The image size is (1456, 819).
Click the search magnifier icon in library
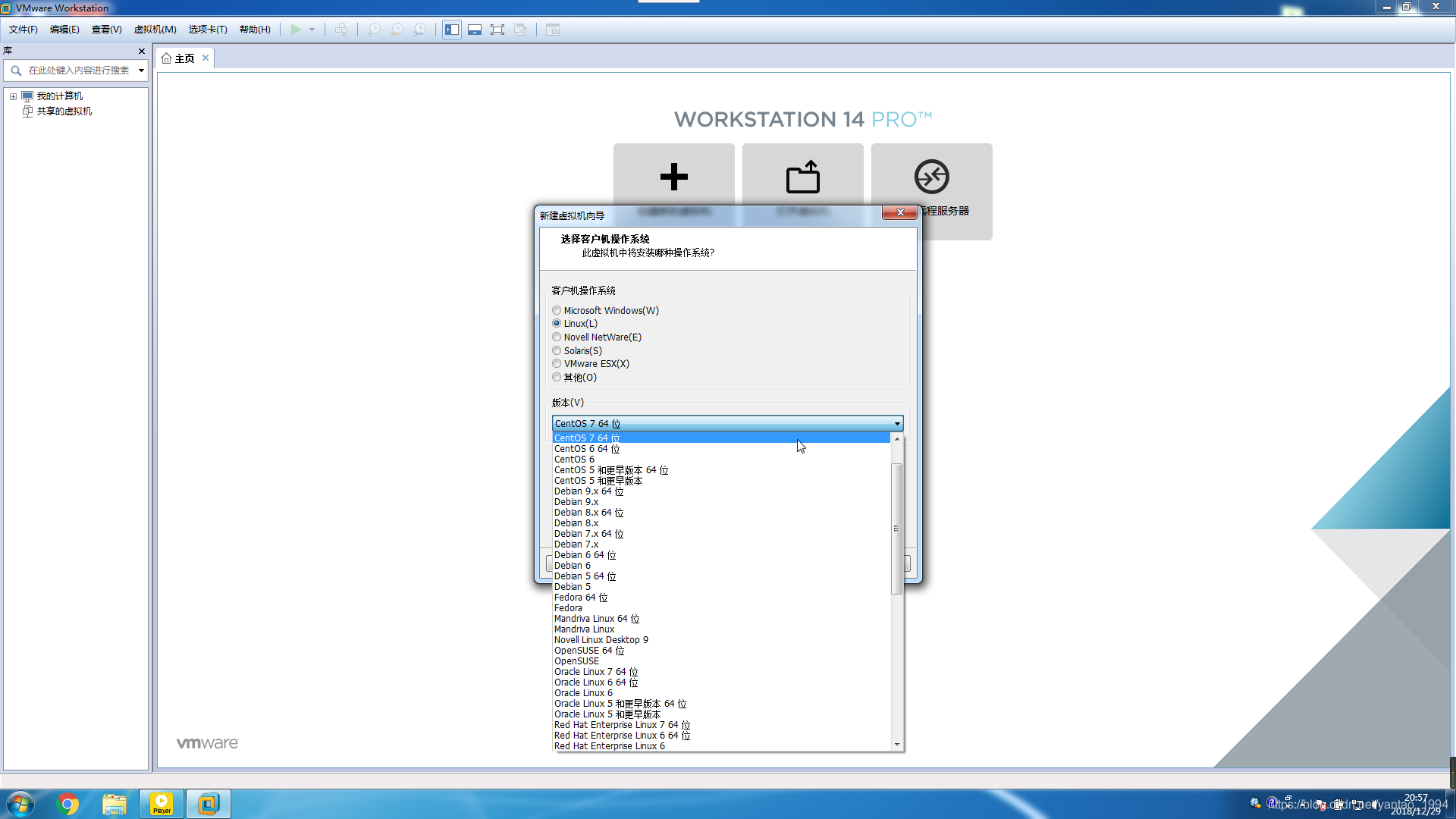[16, 71]
